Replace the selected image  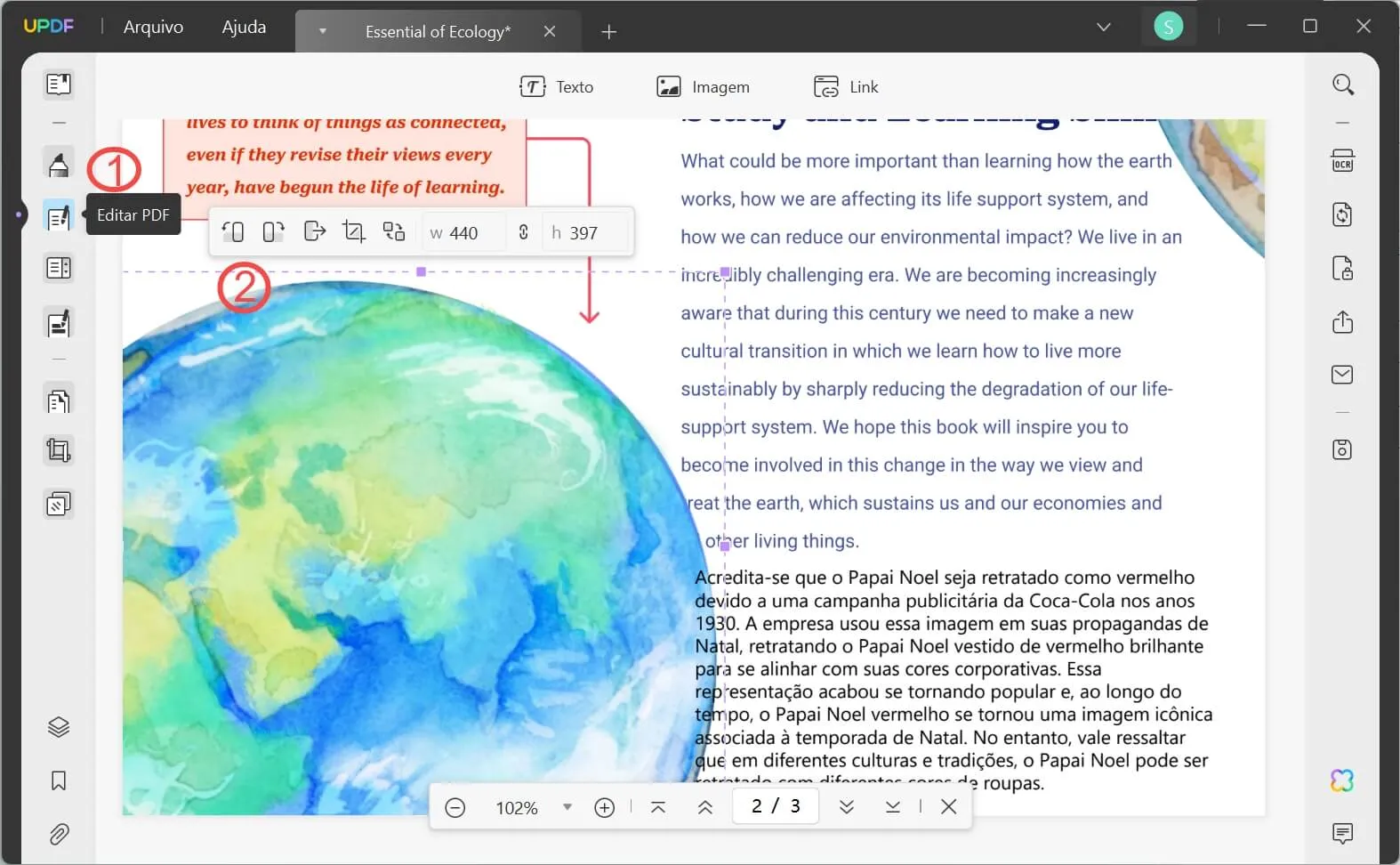point(394,232)
